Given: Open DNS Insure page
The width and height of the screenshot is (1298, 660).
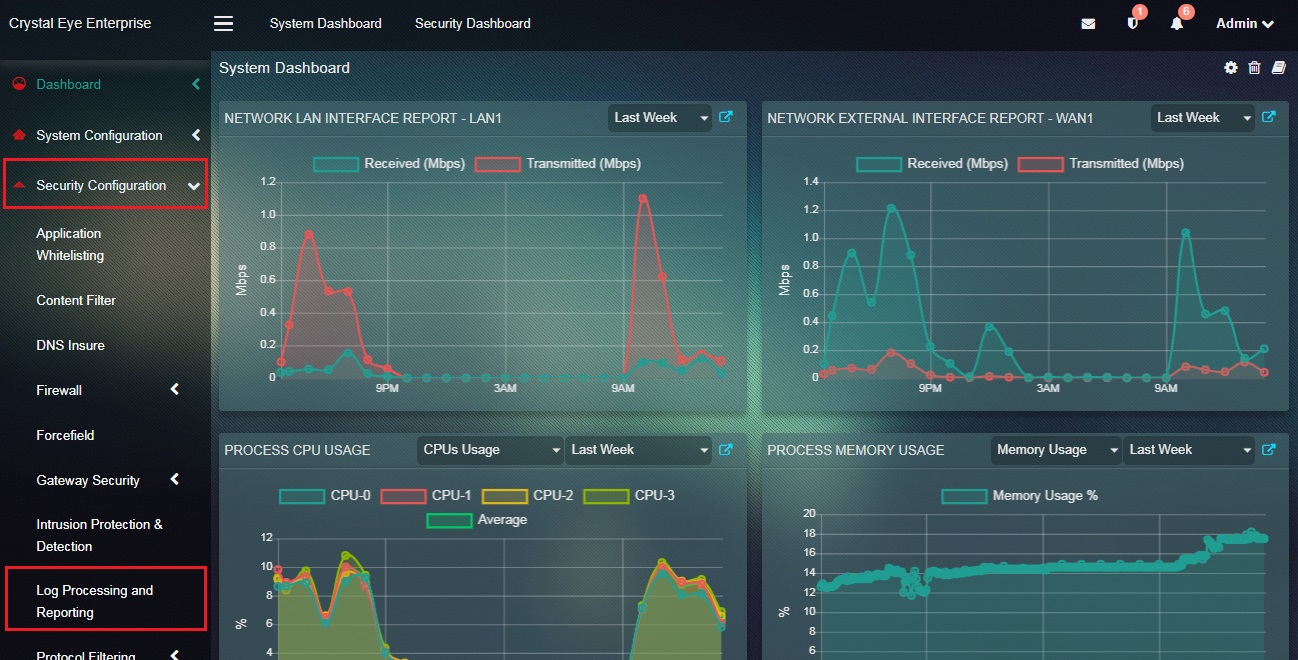Looking at the screenshot, I should pos(70,345).
